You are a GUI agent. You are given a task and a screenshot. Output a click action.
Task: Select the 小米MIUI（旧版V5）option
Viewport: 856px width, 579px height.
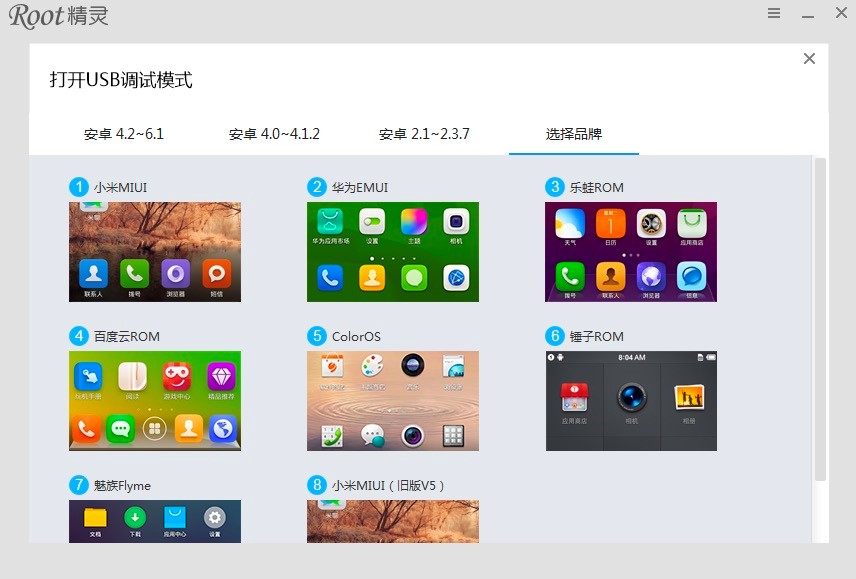pos(392,520)
